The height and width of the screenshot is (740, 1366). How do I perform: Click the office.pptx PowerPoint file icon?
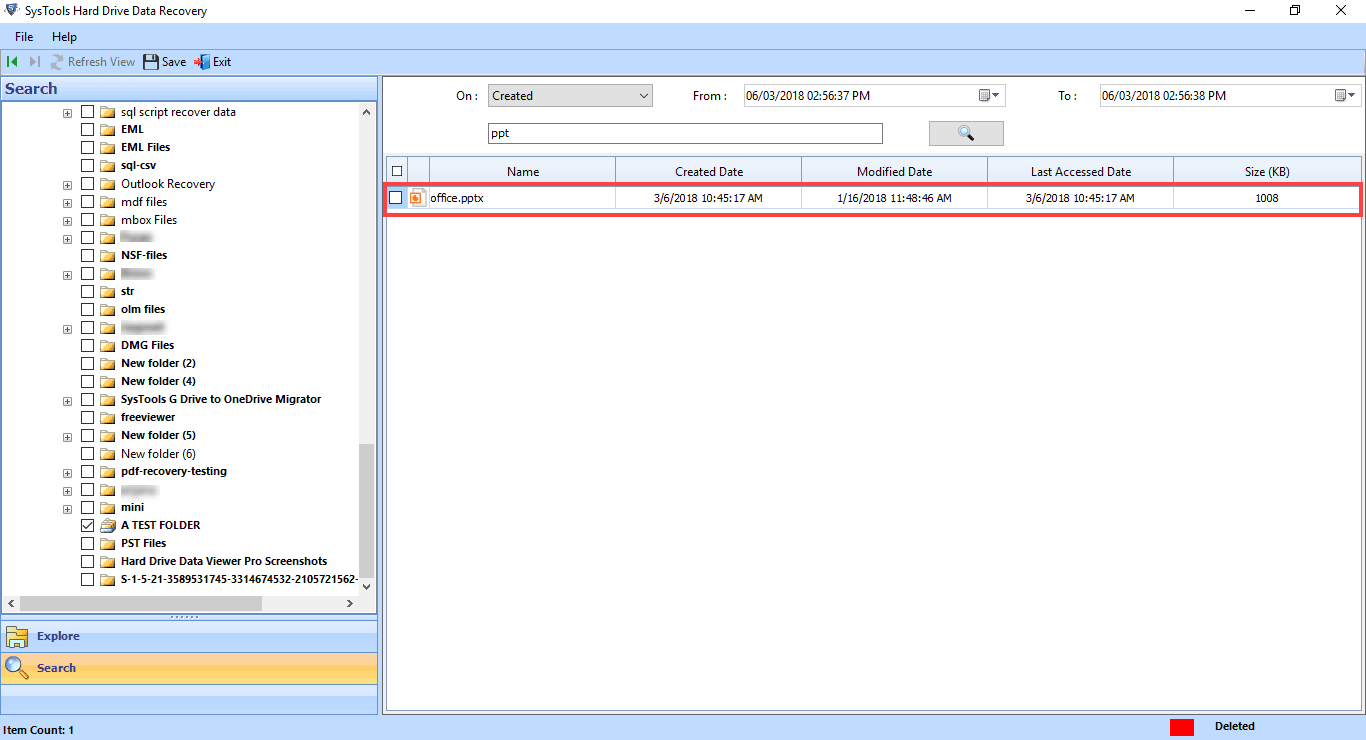point(418,198)
